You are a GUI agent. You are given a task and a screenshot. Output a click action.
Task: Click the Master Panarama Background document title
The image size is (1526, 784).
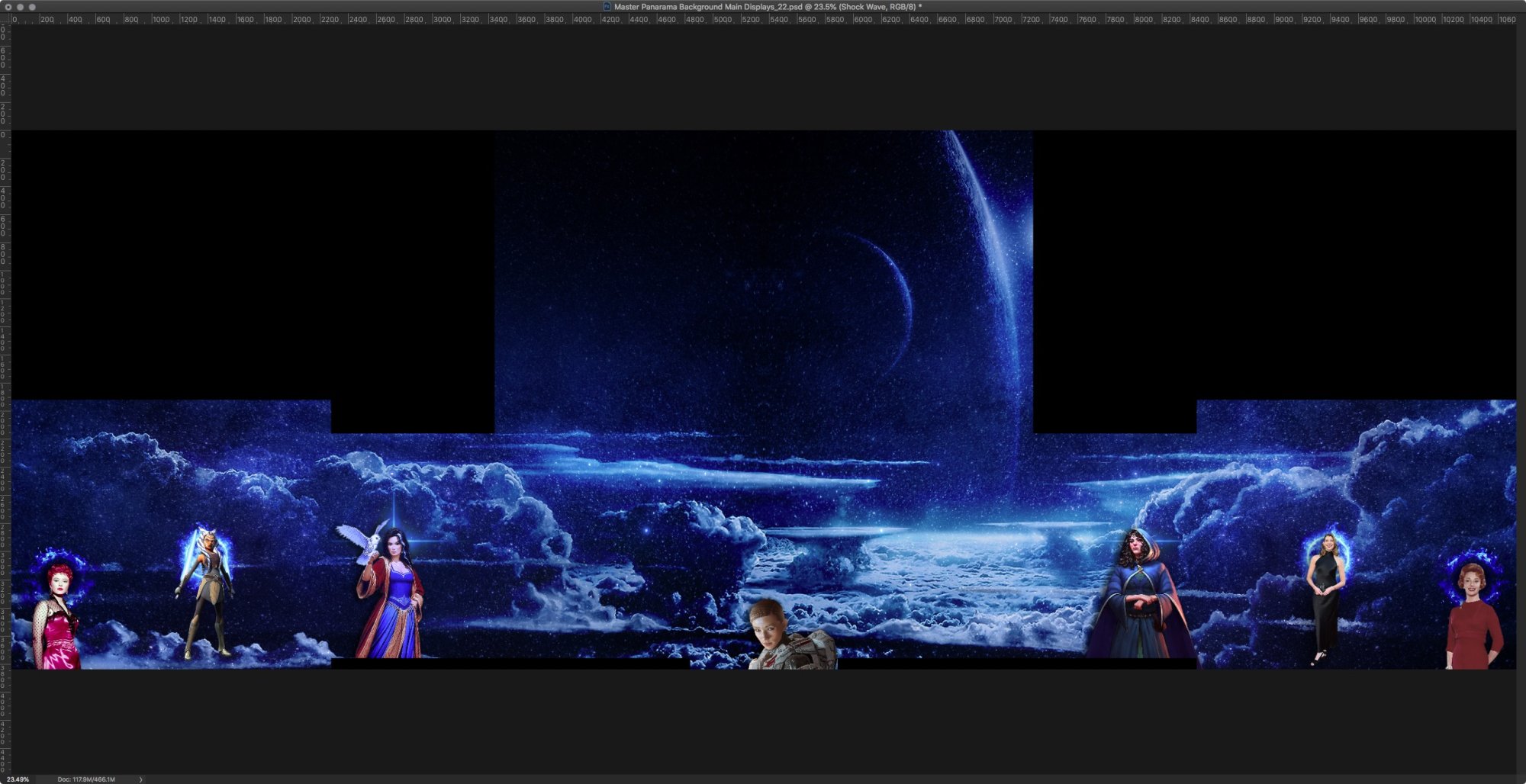tap(768, 6)
